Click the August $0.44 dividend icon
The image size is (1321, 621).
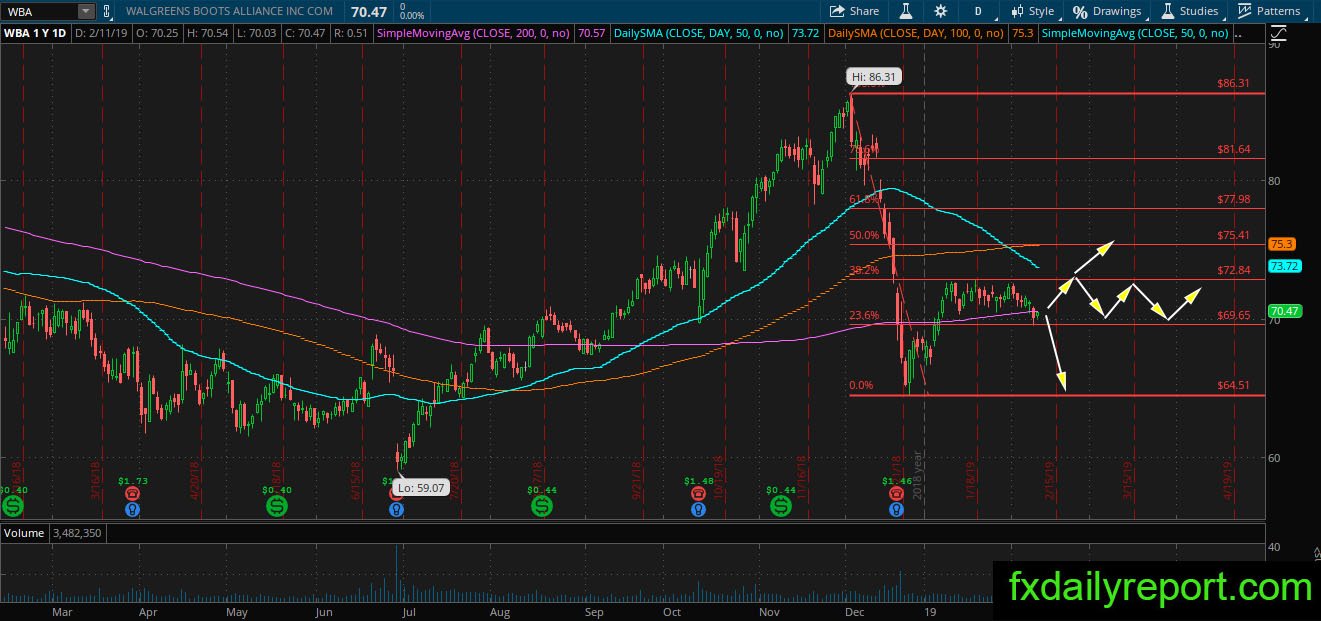pyautogui.click(x=541, y=507)
